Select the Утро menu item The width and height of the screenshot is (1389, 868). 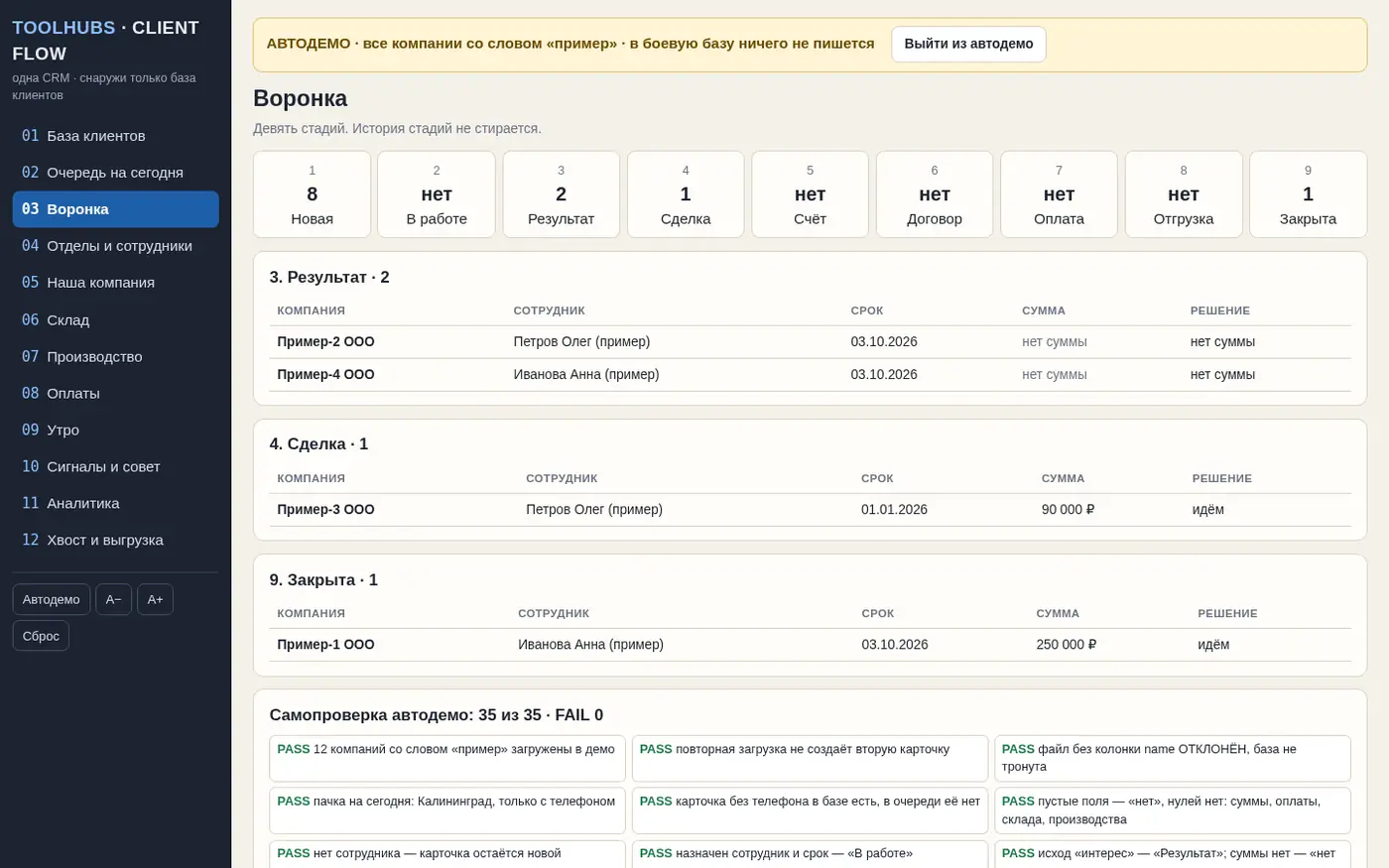tap(115, 430)
